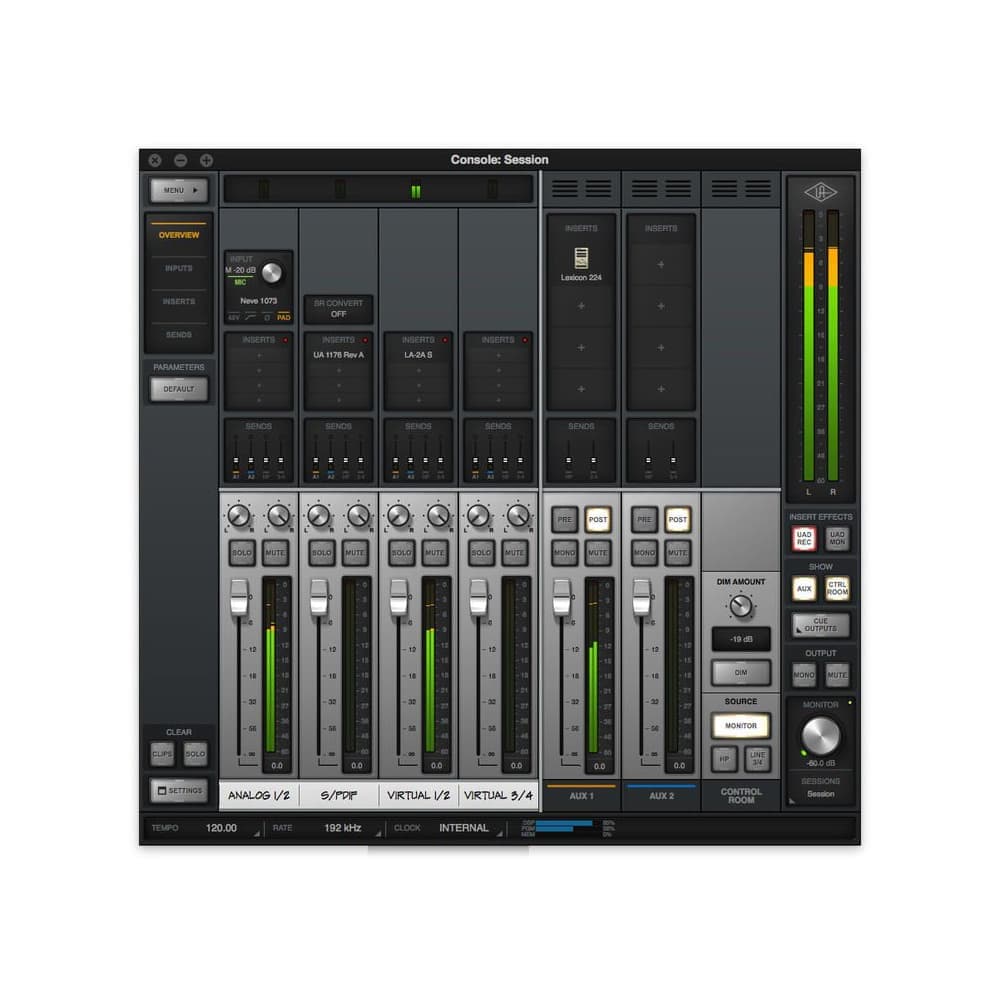Open the MENU dropdown

(179, 190)
